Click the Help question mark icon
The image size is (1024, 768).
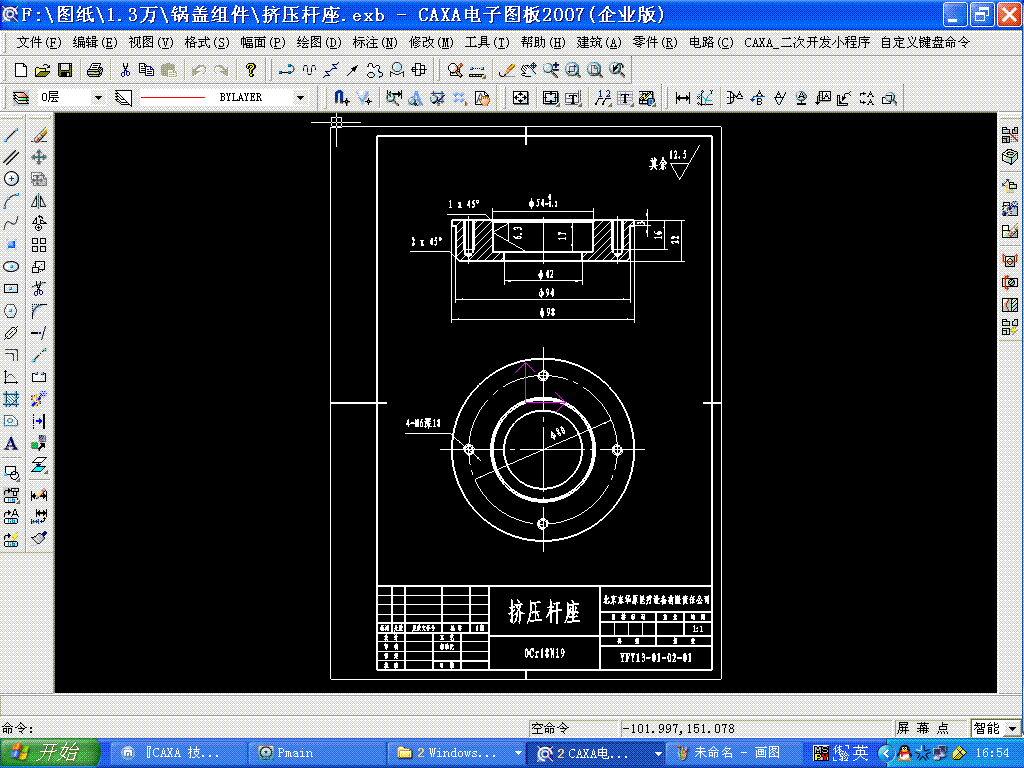tap(251, 70)
